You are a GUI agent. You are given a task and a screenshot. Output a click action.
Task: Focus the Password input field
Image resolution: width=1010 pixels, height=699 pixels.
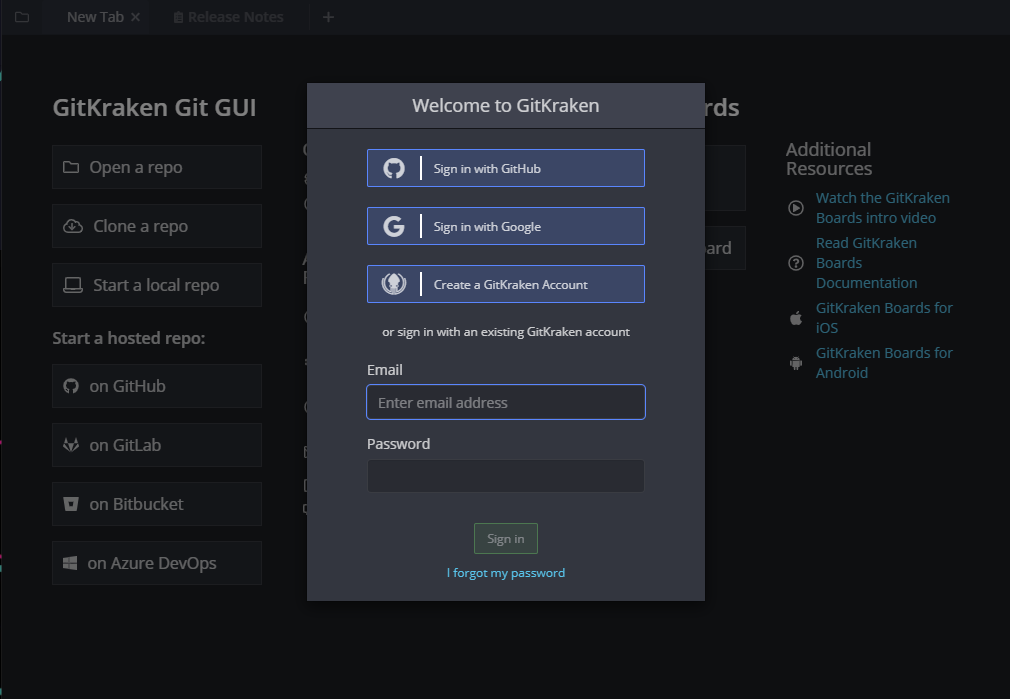(506, 476)
